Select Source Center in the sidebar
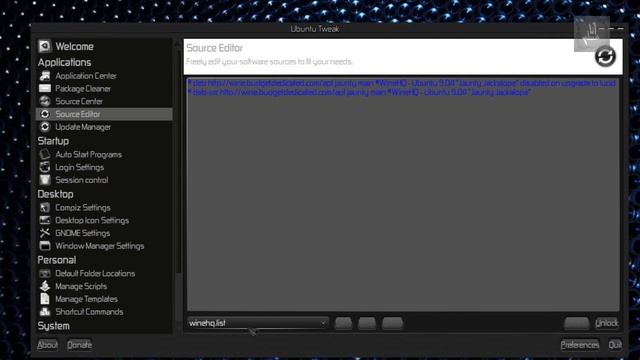640x360 pixels. point(79,101)
